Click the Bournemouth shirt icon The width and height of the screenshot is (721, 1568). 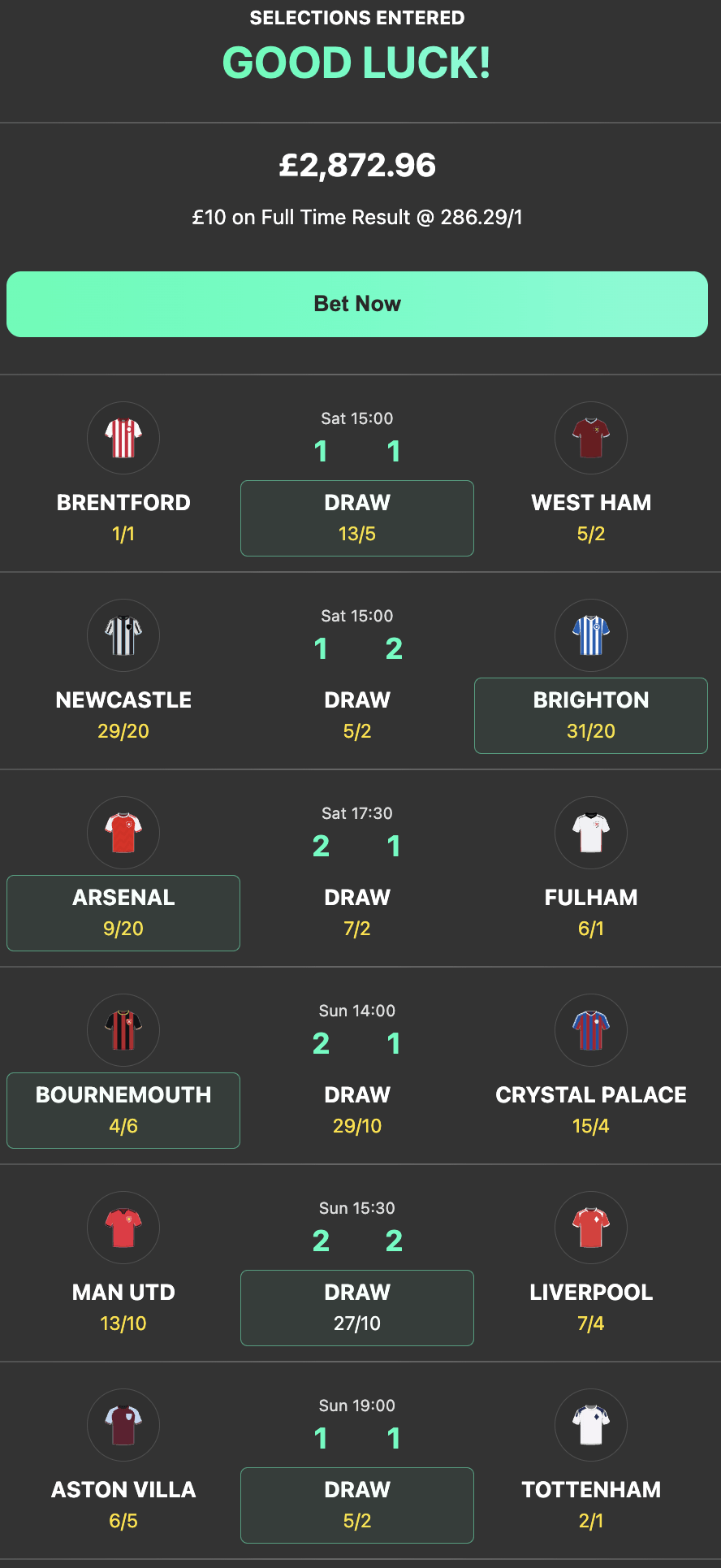123,1030
